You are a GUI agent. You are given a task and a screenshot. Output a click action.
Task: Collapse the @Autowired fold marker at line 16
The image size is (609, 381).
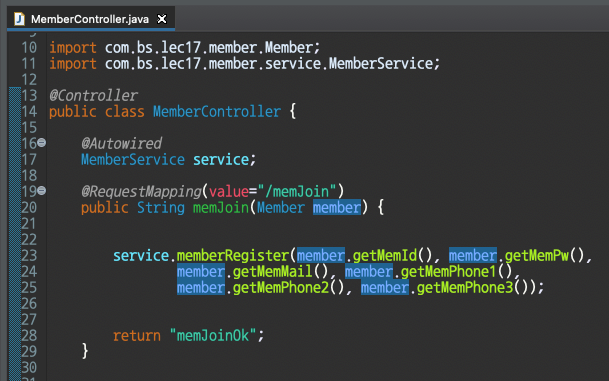tap(42, 143)
